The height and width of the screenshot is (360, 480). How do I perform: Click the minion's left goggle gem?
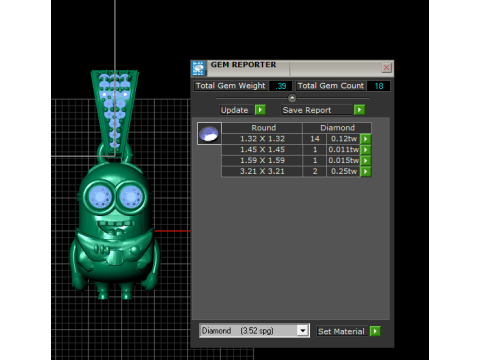click(x=100, y=197)
